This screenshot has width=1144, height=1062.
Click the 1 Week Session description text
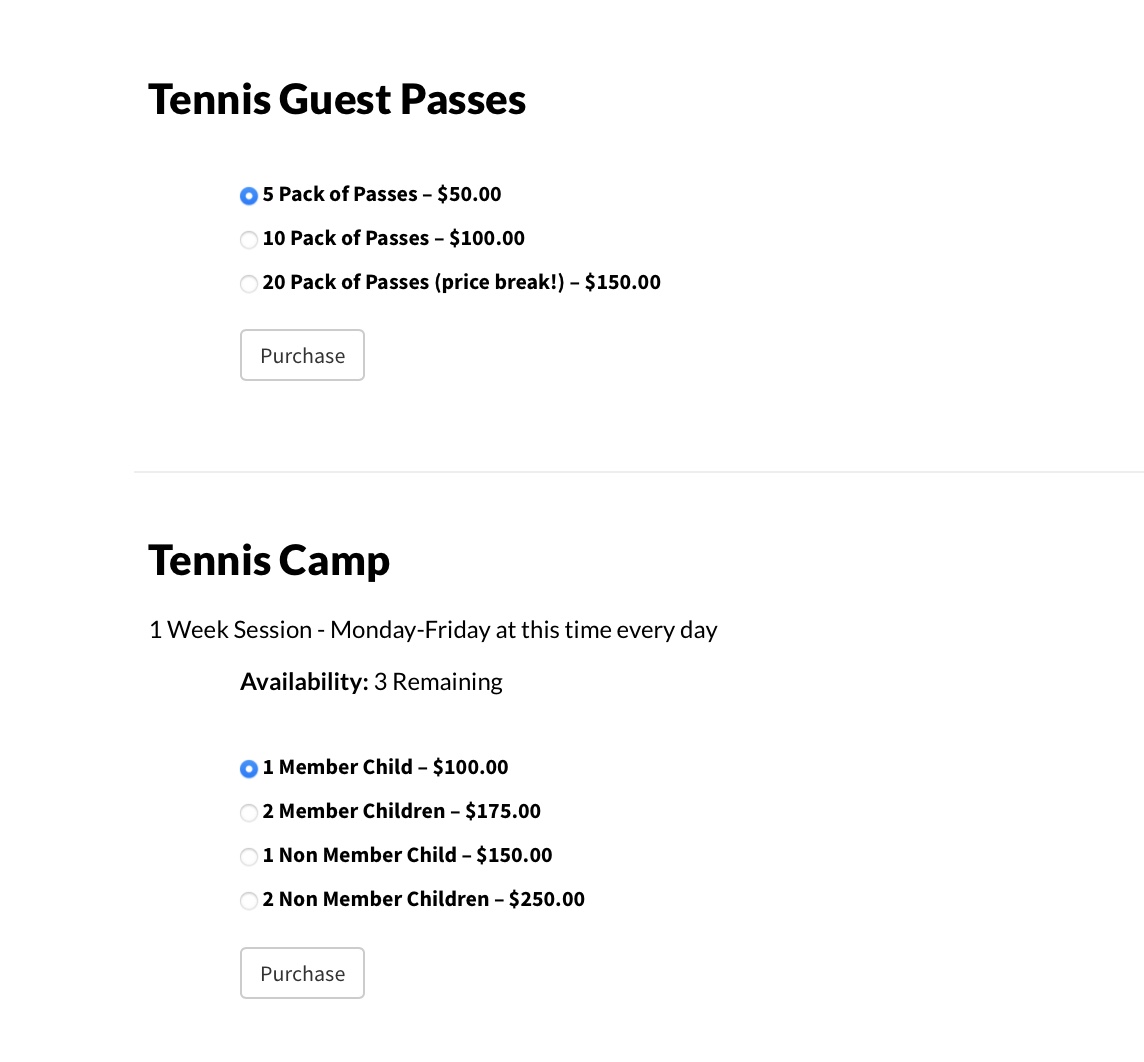click(x=433, y=630)
